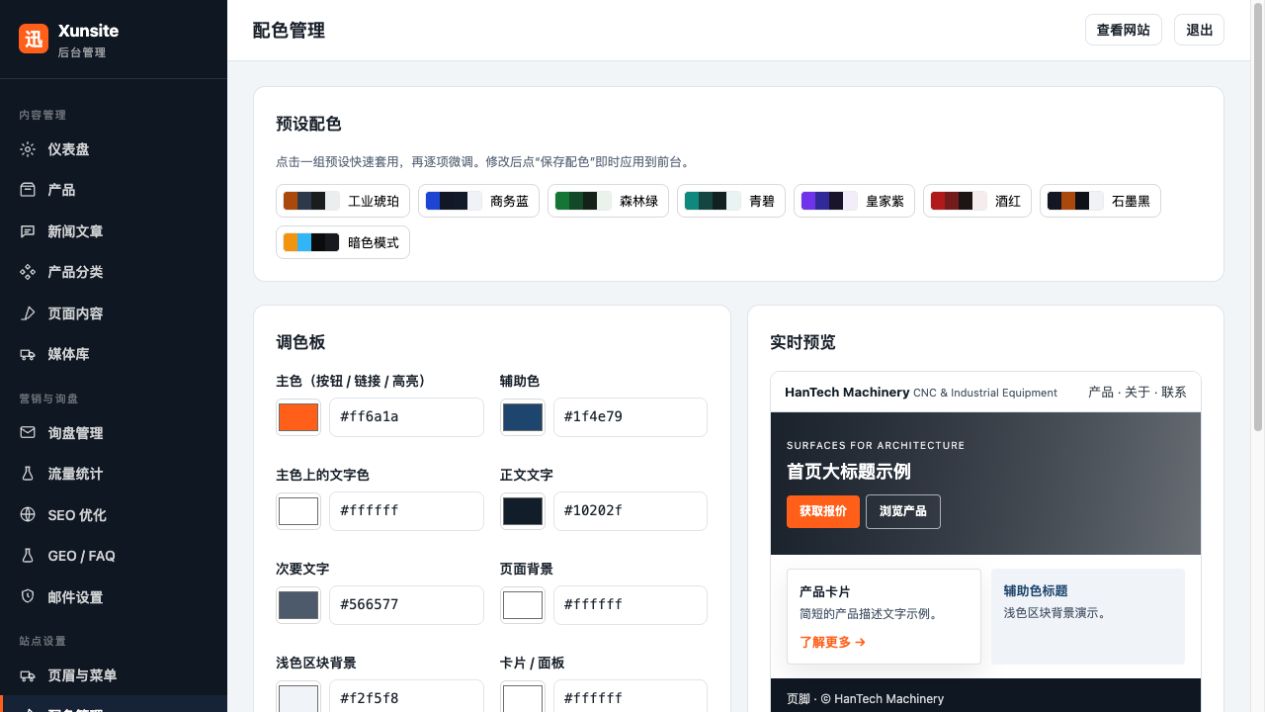Open 主色 orange color swatch
The width and height of the screenshot is (1265, 712).
point(298,417)
